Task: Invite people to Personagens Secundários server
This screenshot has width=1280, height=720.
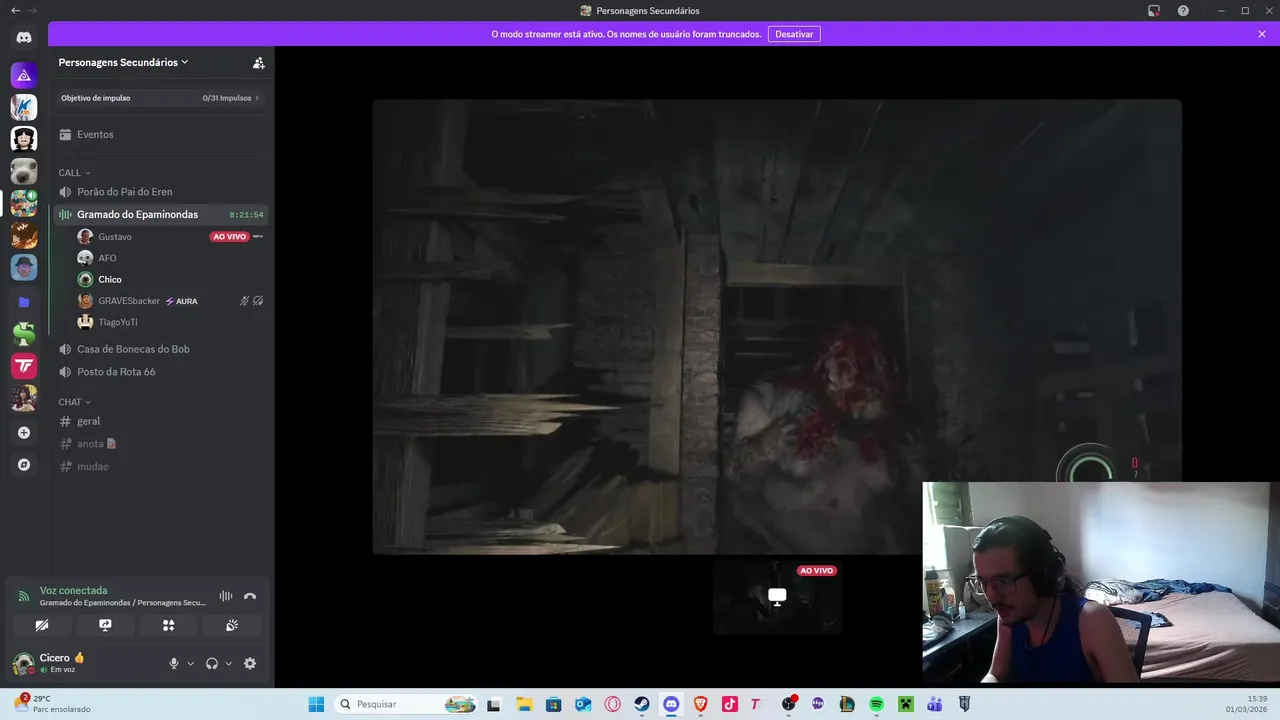Action: [x=259, y=62]
